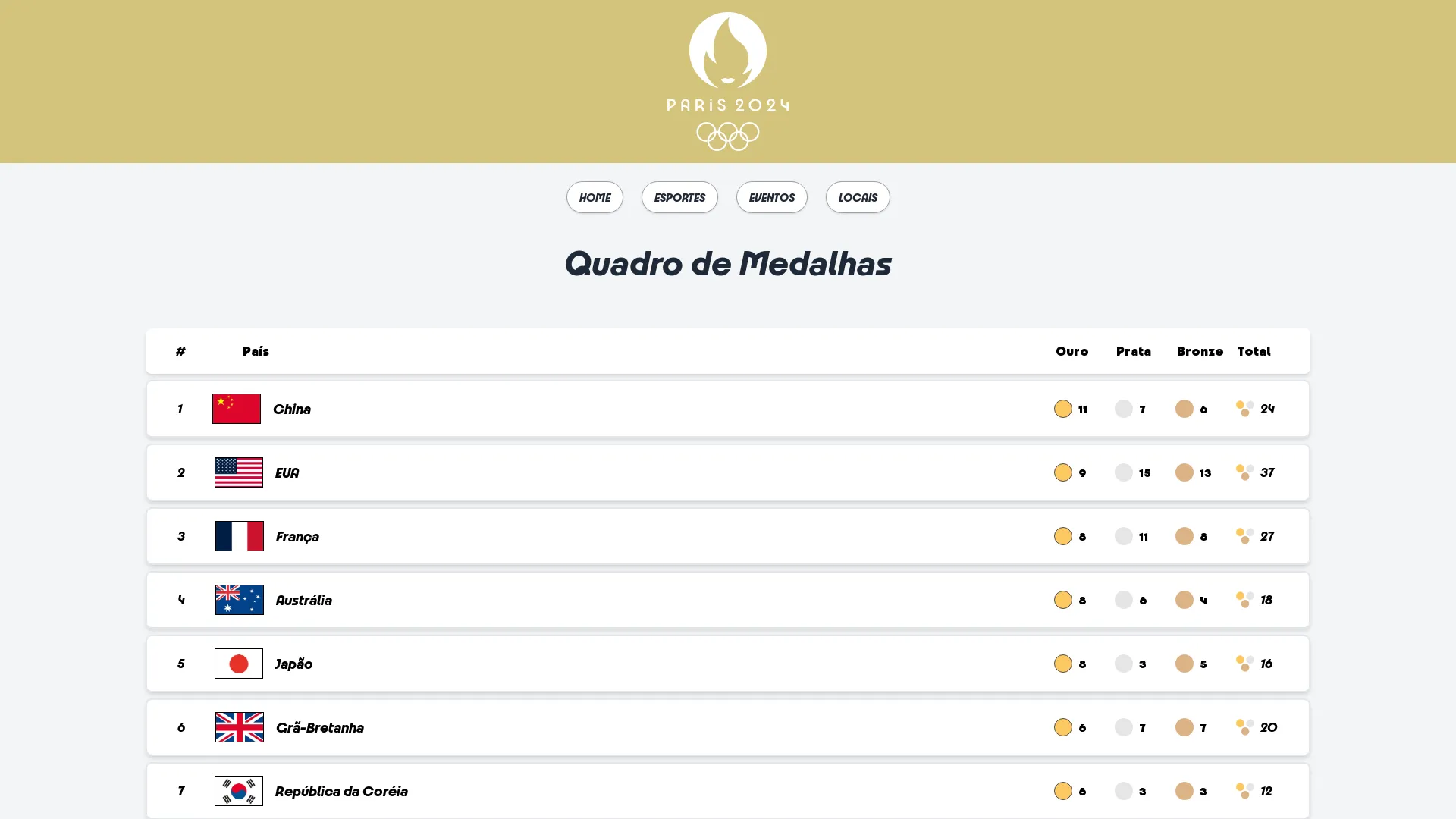This screenshot has width=1456, height=819.
Task: Click the Total column header
Action: coord(1254,351)
